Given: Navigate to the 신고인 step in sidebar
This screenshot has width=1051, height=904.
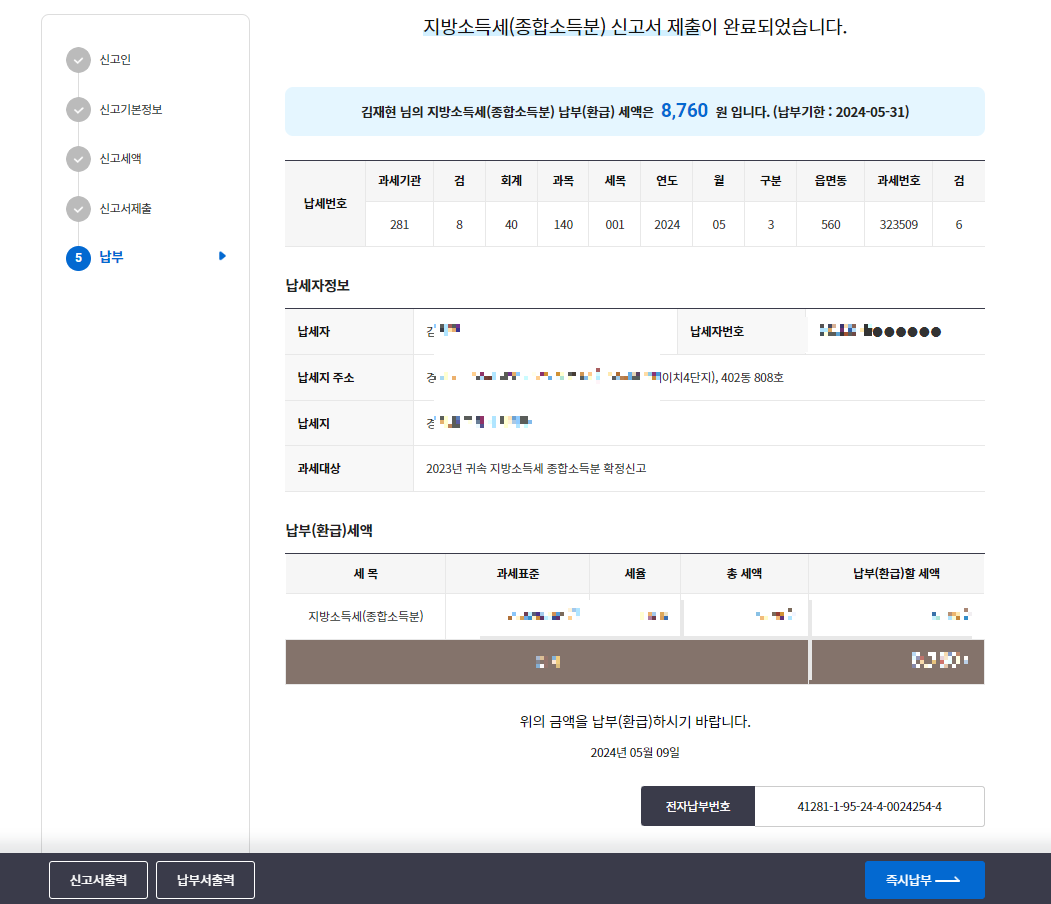Looking at the screenshot, I should point(113,60).
